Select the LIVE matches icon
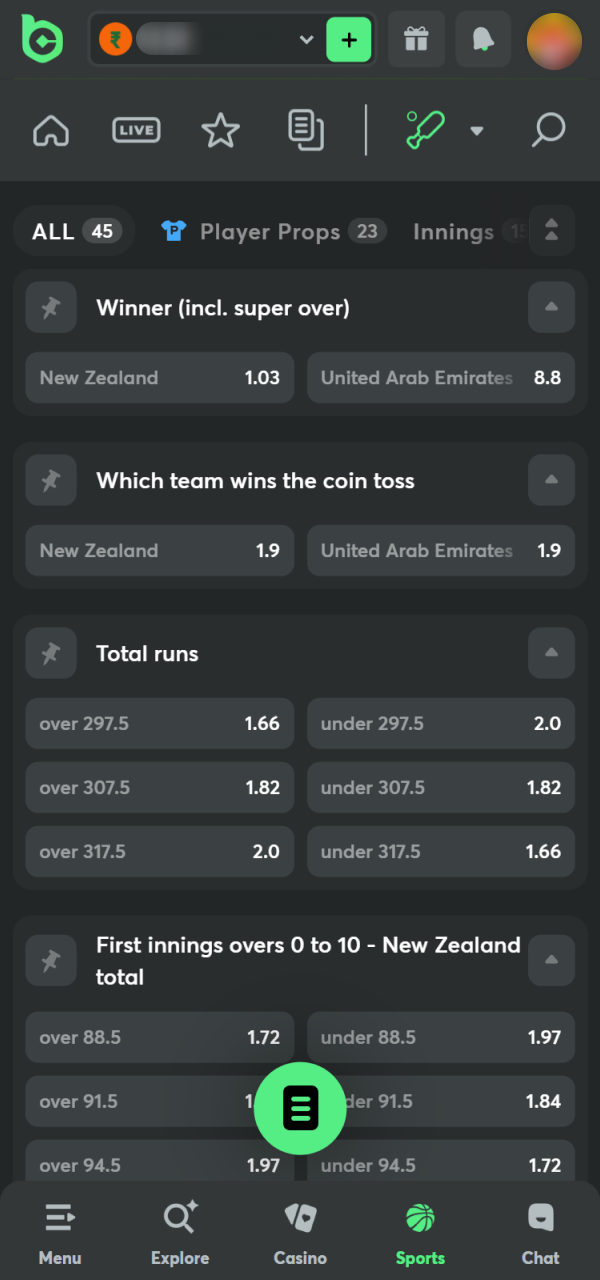The width and height of the screenshot is (600, 1280). [136, 129]
